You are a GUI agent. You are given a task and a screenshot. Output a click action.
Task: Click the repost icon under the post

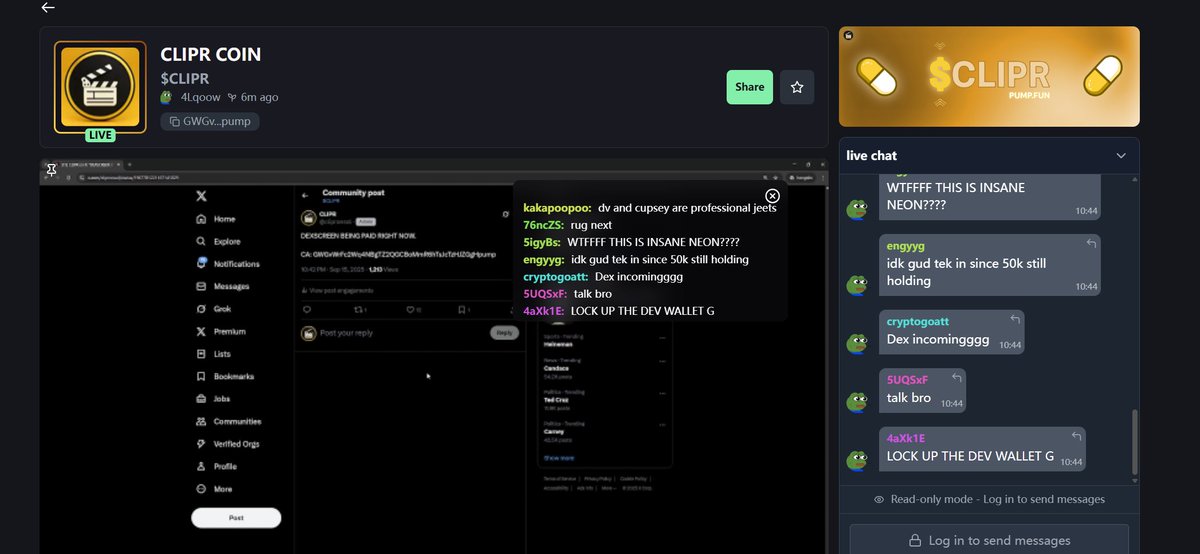[x=359, y=310]
